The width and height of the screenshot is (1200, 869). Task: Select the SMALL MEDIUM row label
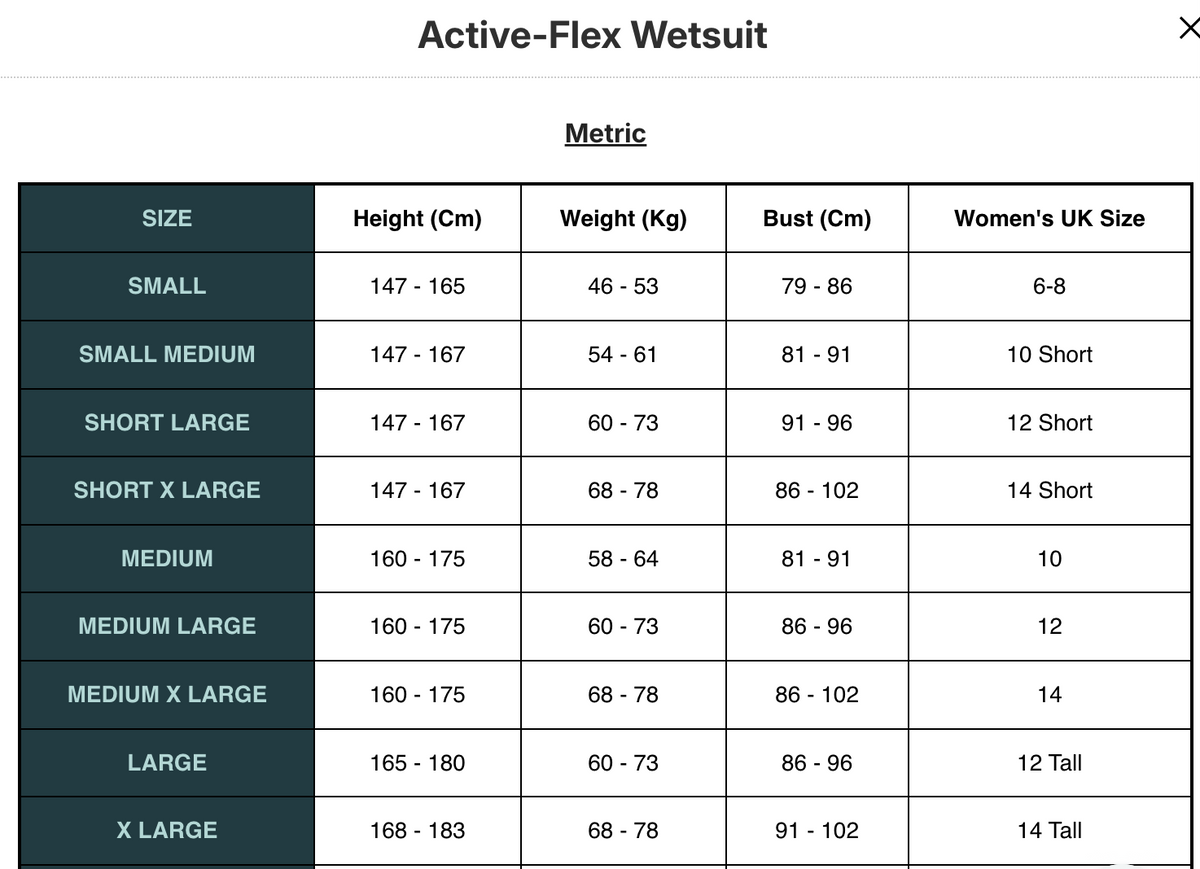[x=167, y=354]
